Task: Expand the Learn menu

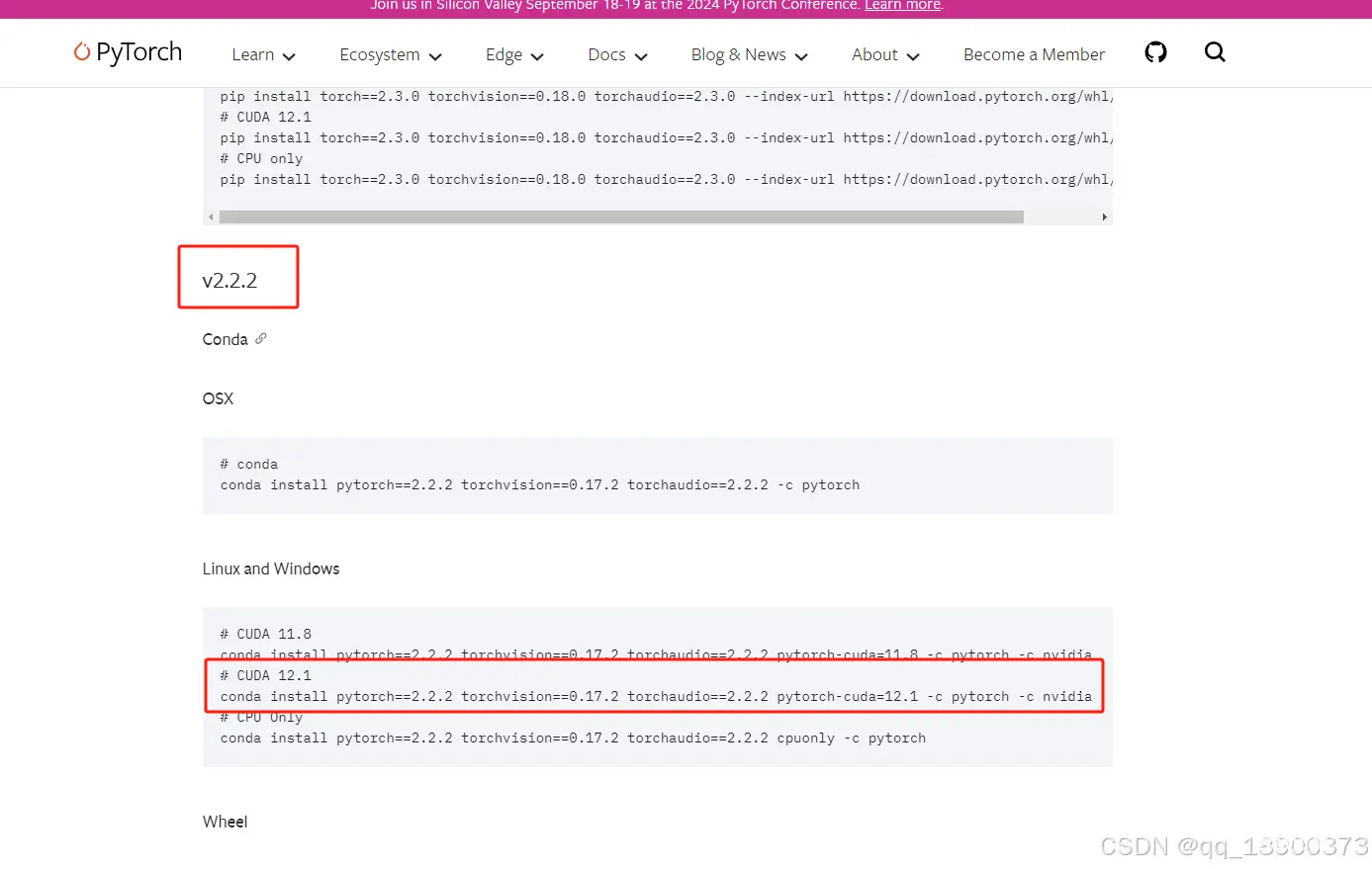Action: pyautogui.click(x=263, y=55)
